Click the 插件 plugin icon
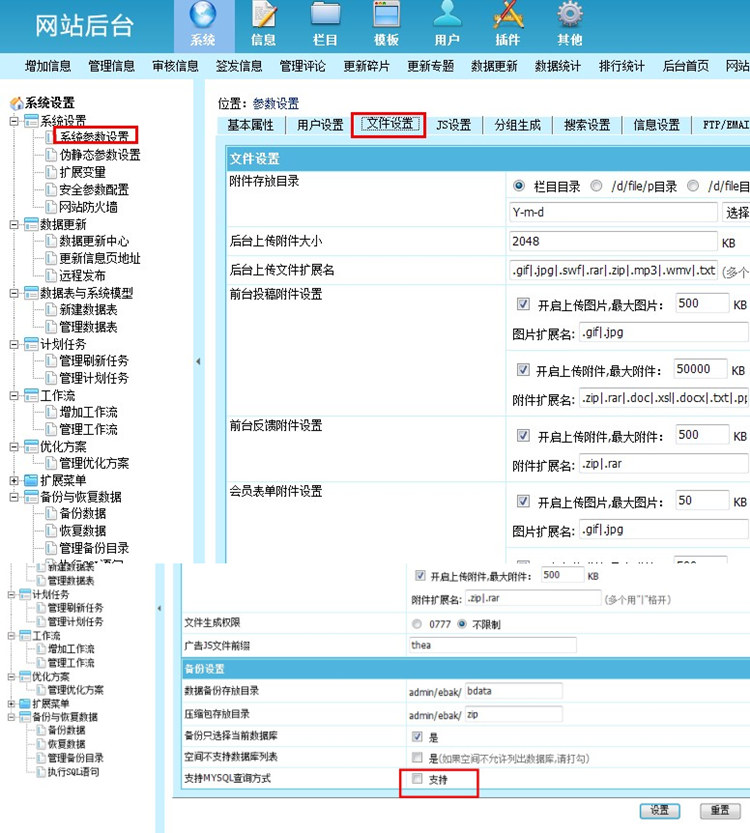The image size is (750, 833). point(508,17)
